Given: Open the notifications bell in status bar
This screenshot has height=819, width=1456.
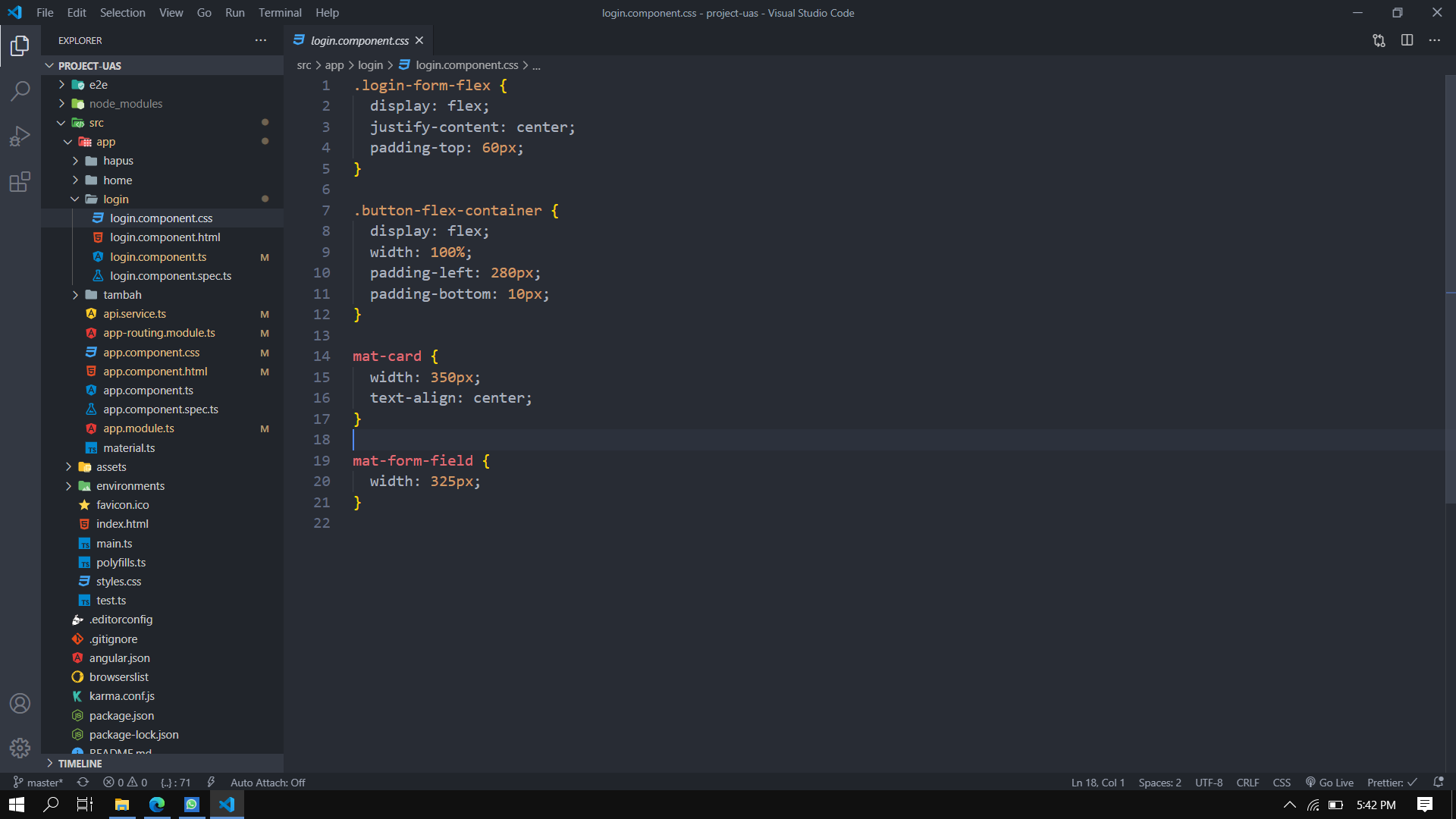Looking at the screenshot, I should point(1439,782).
